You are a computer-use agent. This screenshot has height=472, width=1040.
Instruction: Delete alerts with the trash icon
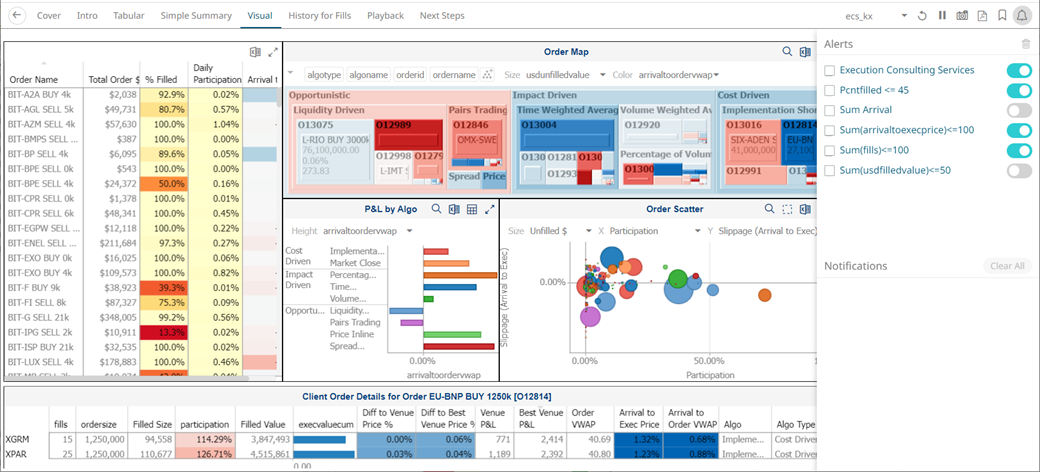coord(1025,44)
